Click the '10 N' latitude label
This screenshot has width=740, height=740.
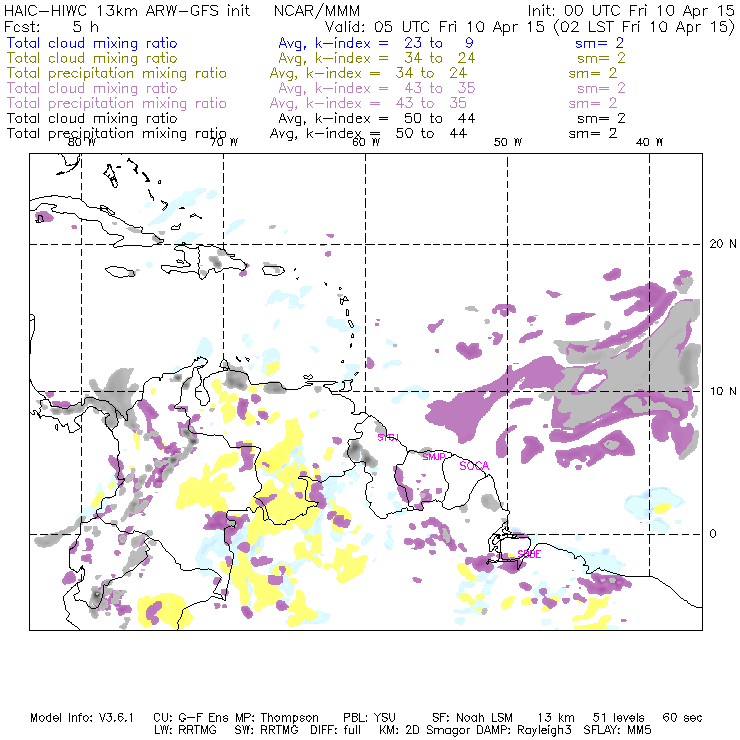point(723,391)
